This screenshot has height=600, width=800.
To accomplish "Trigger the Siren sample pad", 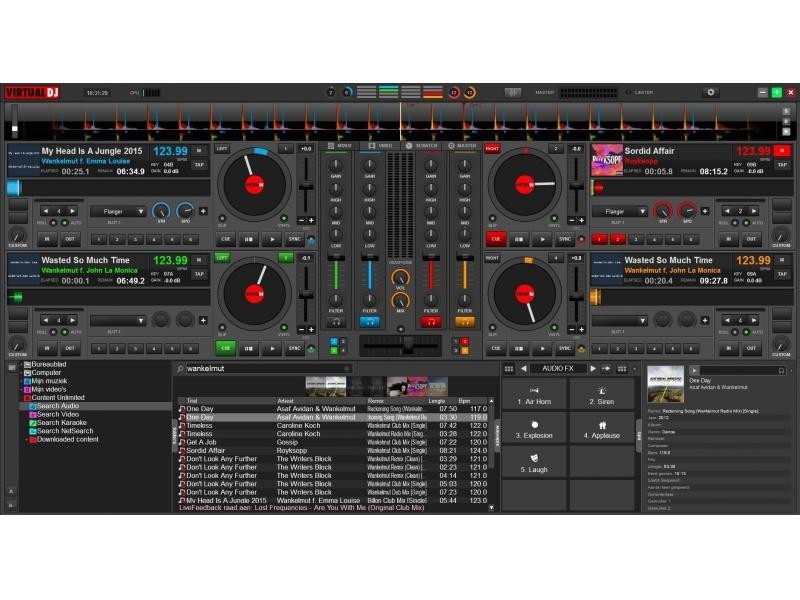I will (602, 395).
